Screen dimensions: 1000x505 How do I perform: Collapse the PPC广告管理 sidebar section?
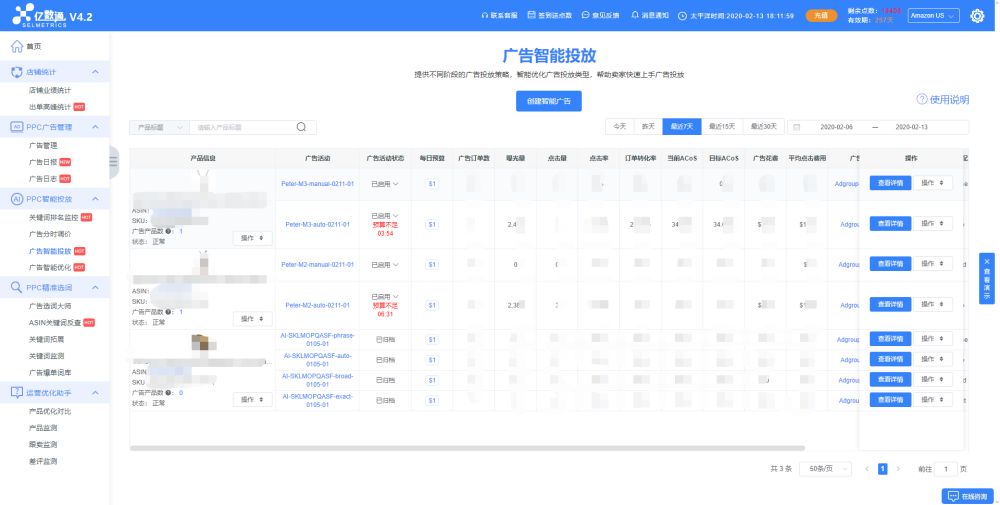95,127
